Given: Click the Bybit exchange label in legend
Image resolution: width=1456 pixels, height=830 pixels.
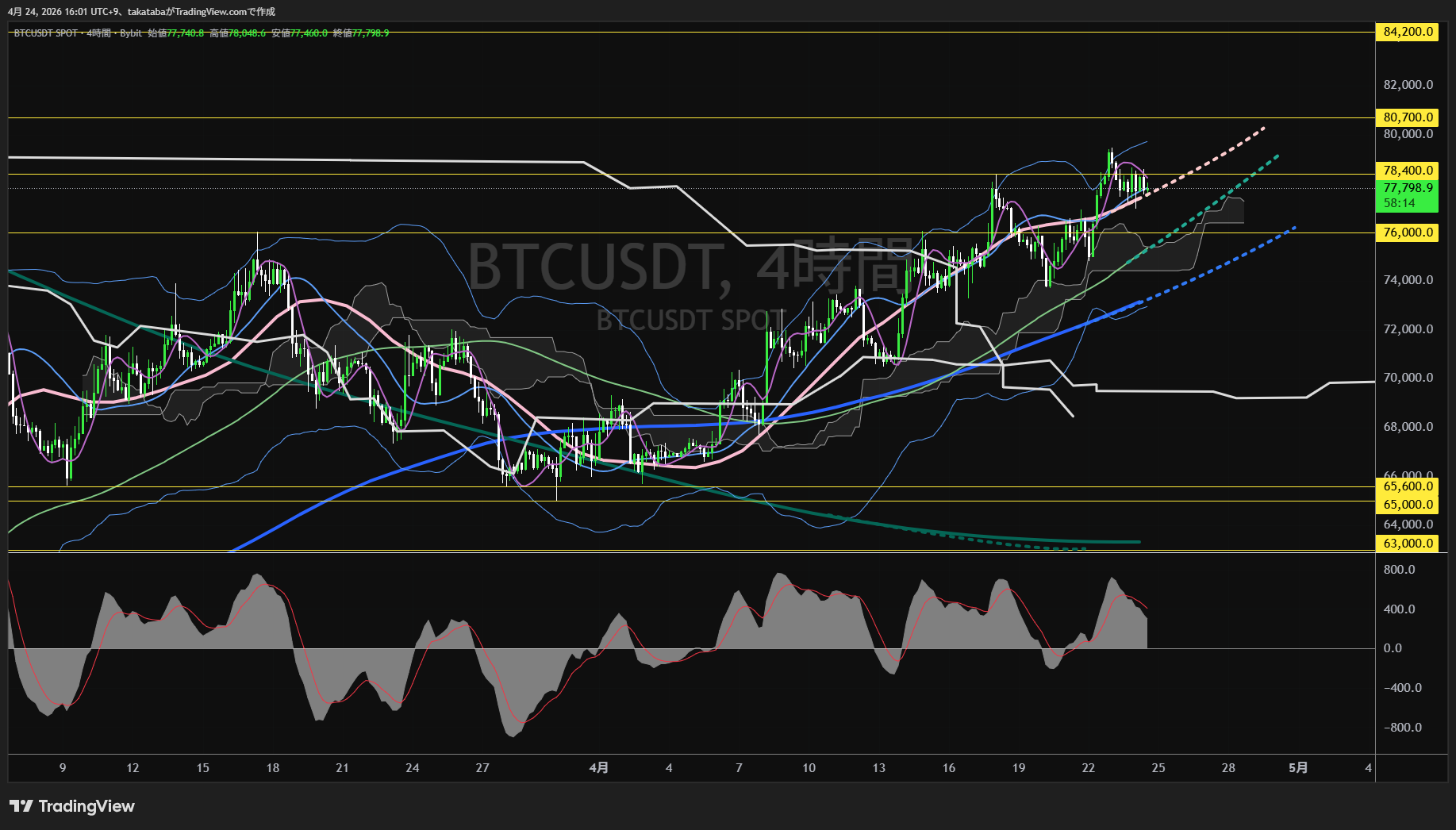Looking at the screenshot, I should pyautogui.click(x=131, y=33).
